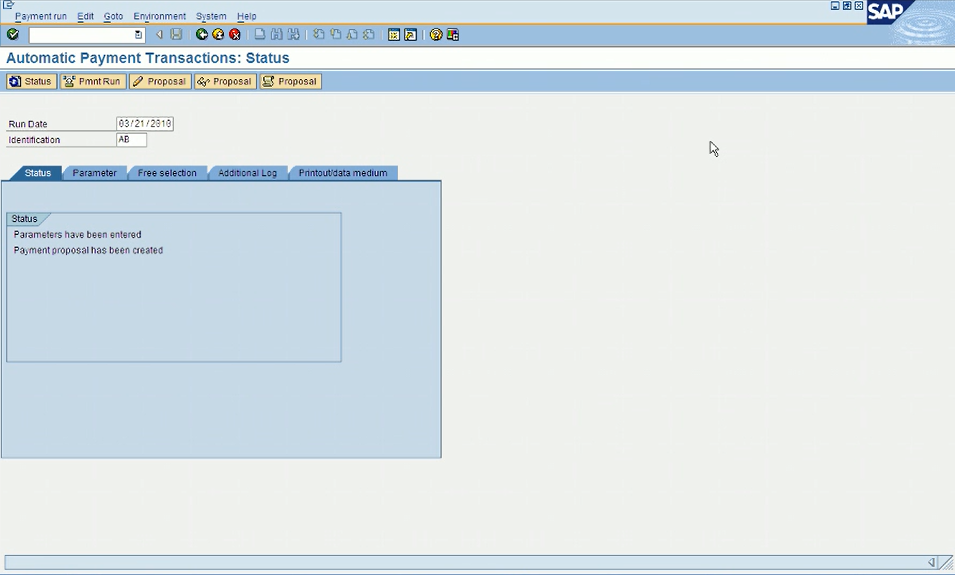Click the yellow Exit arrow icon
955x575 pixels.
[218, 35]
